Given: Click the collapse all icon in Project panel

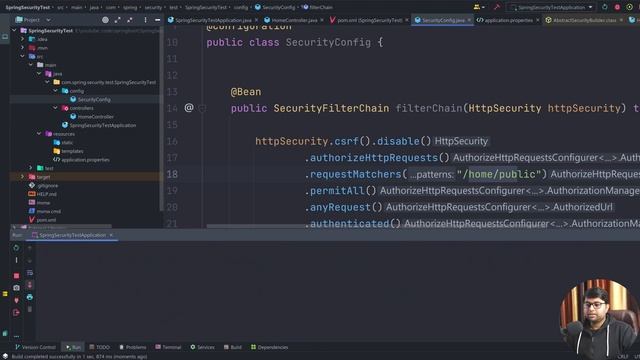Looking at the screenshot, I should pos(130,20).
